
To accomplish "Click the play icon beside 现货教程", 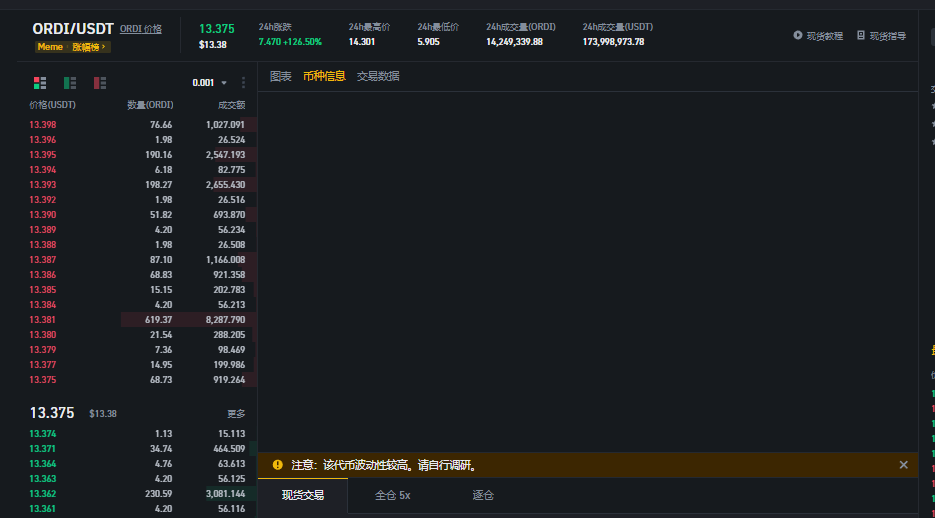I will [798, 36].
